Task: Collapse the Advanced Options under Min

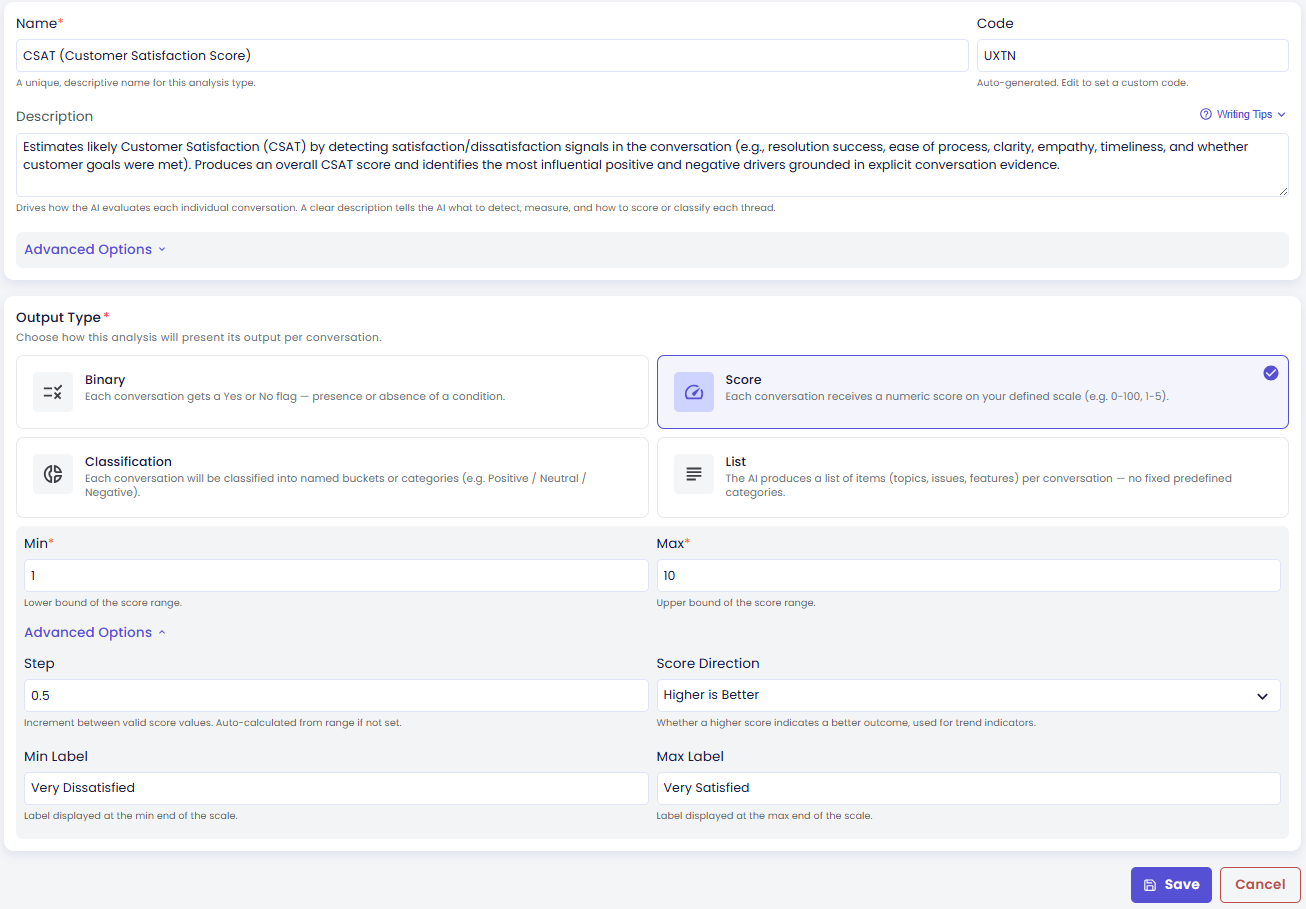Action: click(x=95, y=633)
